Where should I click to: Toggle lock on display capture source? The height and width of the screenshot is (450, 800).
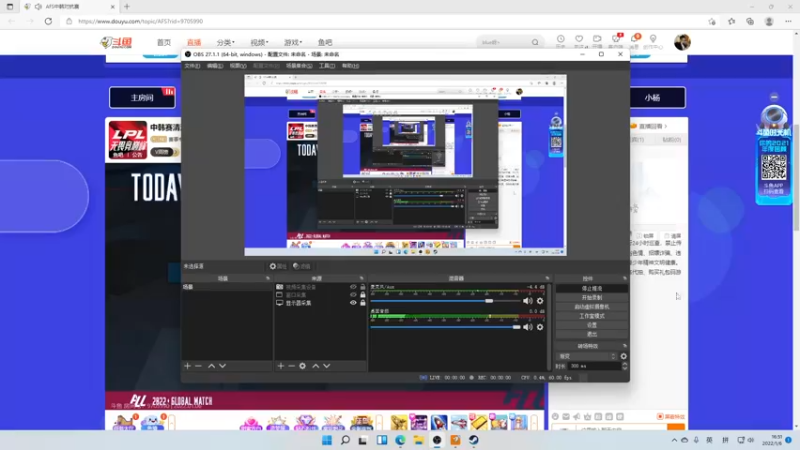[x=363, y=303]
